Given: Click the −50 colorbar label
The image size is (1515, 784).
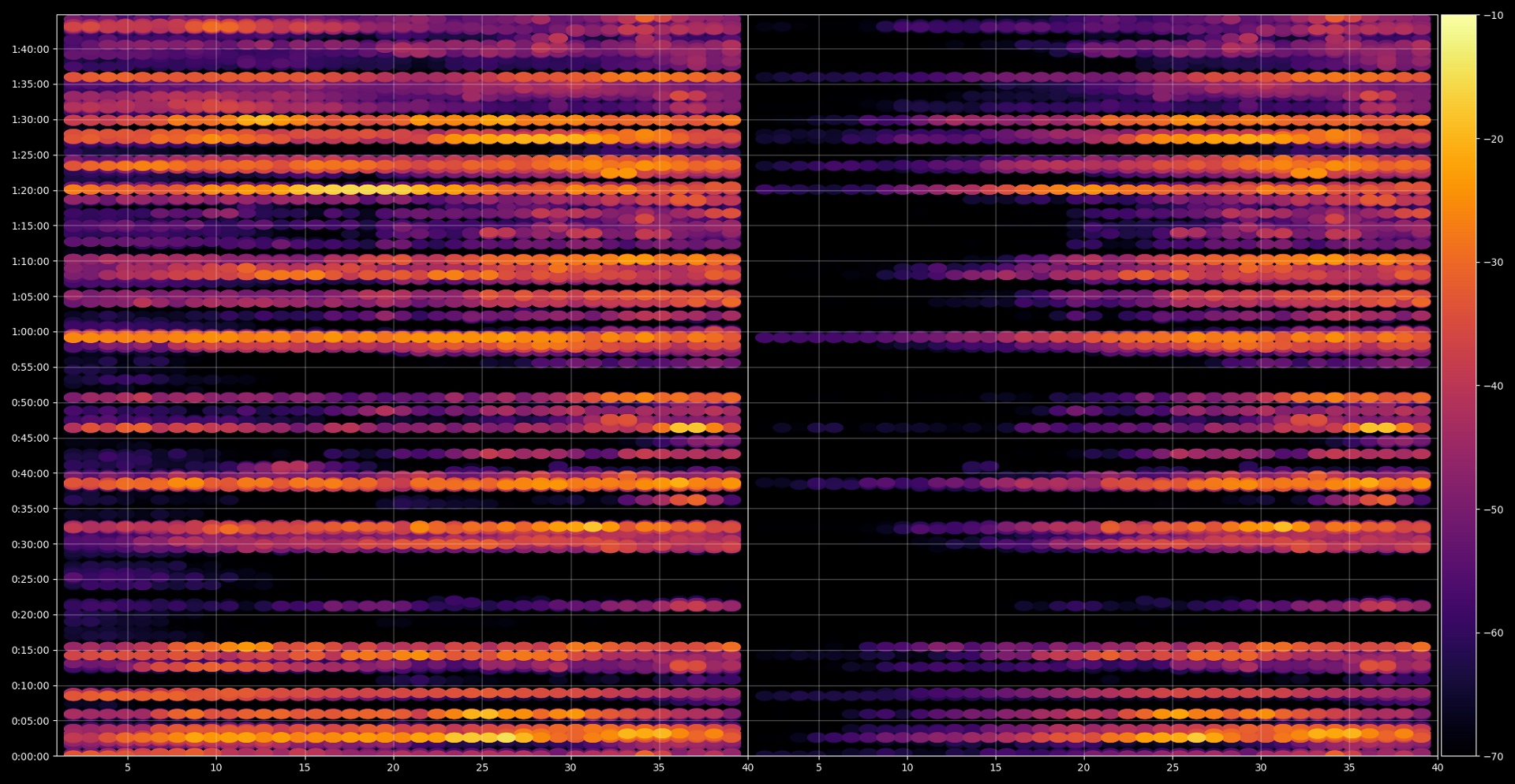Looking at the screenshot, I should click(x=1494, y=510).
